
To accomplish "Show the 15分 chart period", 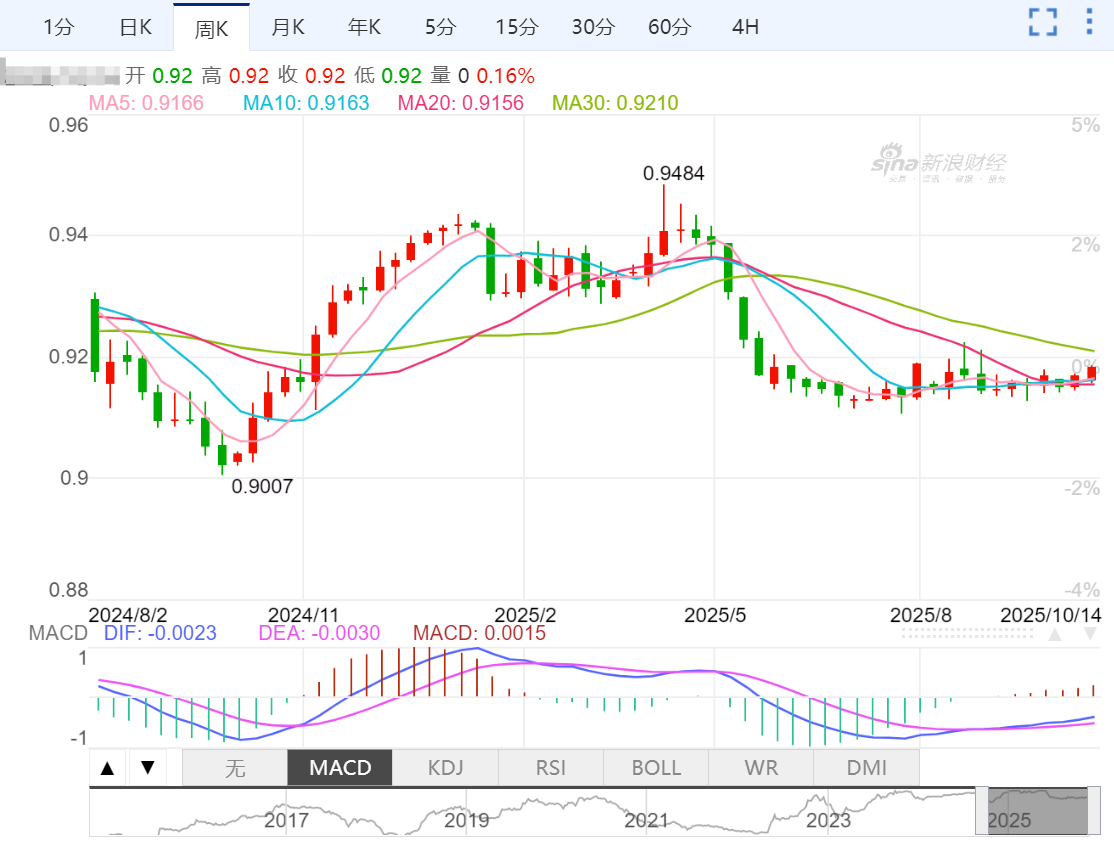I will point(516,27).
